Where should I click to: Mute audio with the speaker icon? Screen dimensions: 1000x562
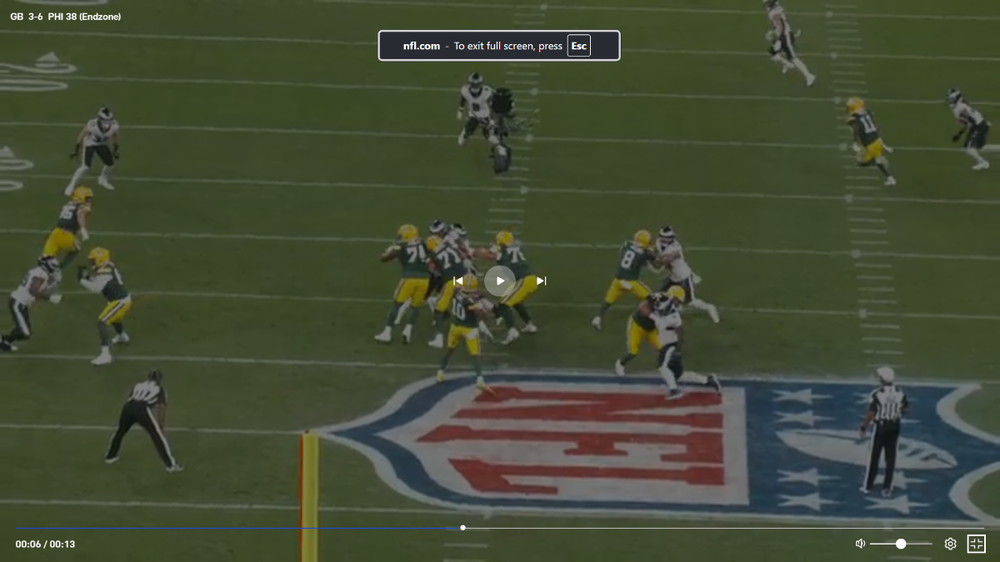(860, 544)
